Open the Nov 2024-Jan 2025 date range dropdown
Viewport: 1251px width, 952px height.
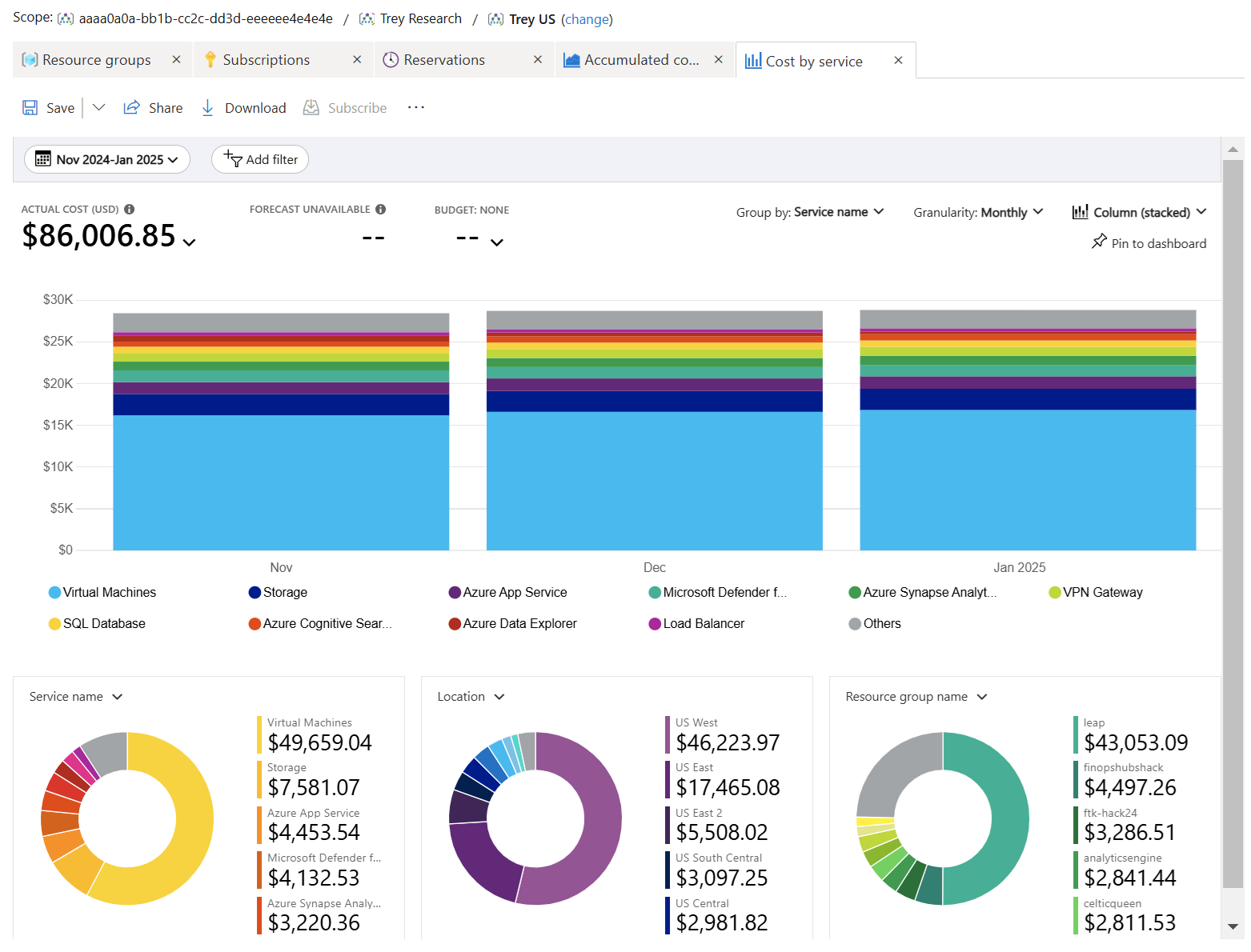point(107,160)
